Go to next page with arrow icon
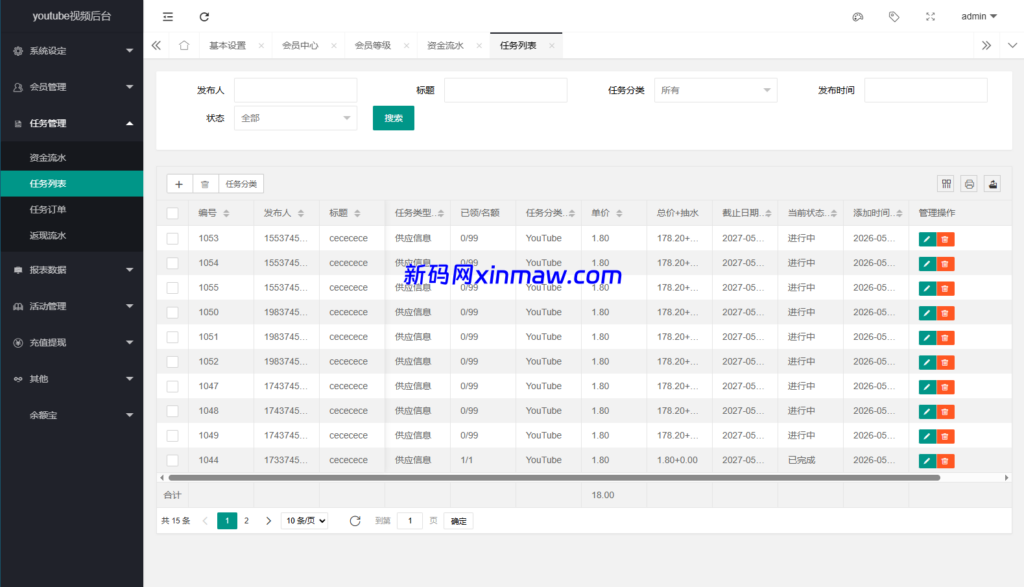The height and width of the screenshot is (587, 1024). [x=268, y=521]
